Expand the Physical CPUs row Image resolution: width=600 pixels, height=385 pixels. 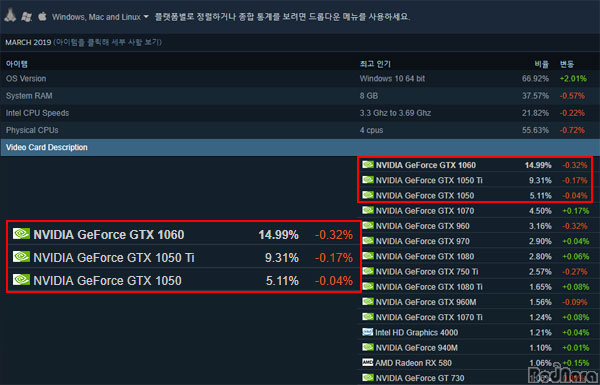coord(300,130)
